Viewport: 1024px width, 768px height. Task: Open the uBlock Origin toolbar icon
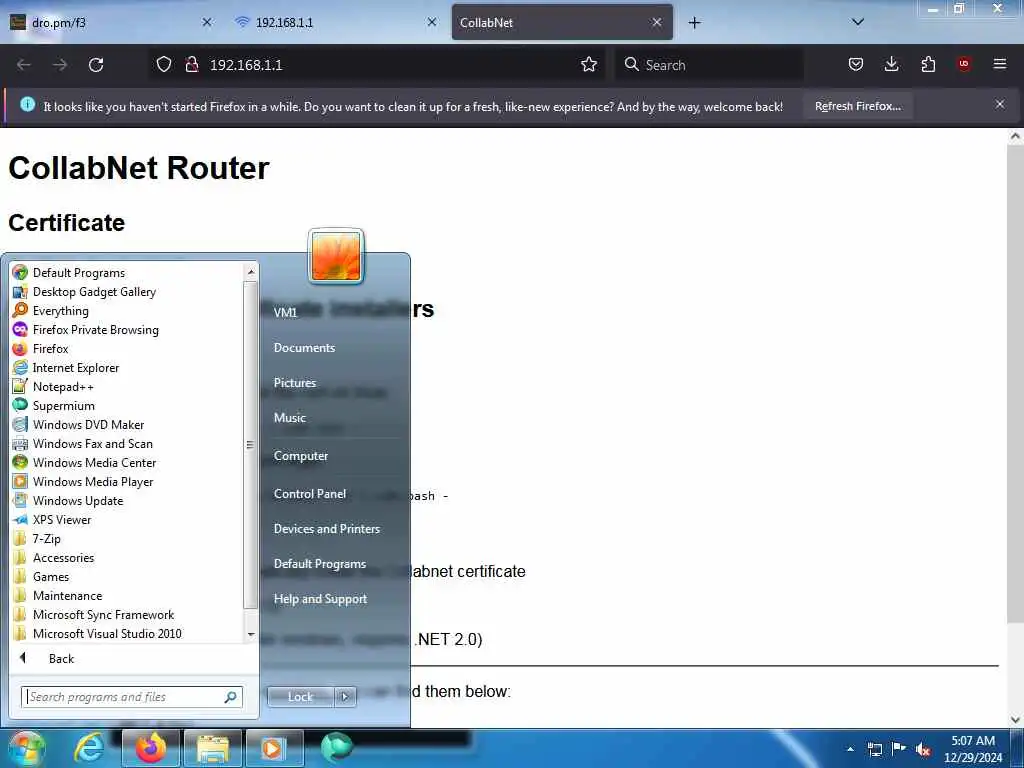(964, 64)
